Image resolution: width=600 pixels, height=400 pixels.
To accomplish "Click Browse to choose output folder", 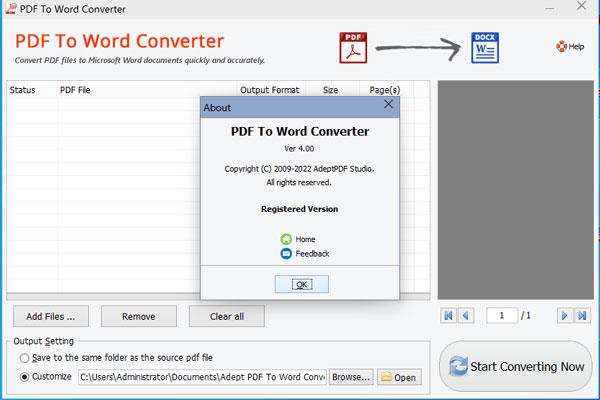I will pos(351,377).
